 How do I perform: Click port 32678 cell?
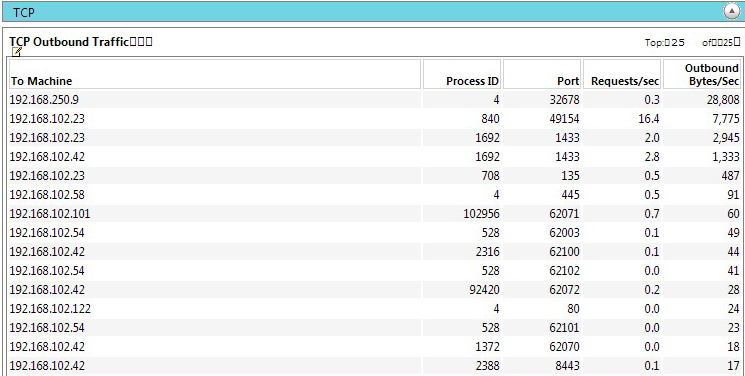point(564,100)
